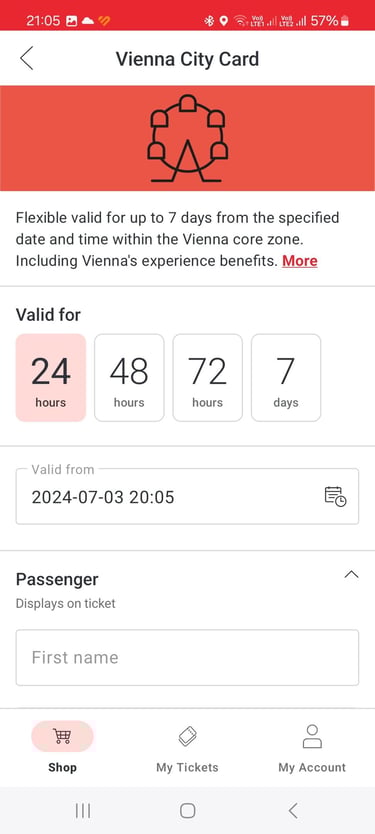This screenshot has width=375, height=834.
Task: Tap Android system back button
Action: pyautogui.click(x=293, y=811)
